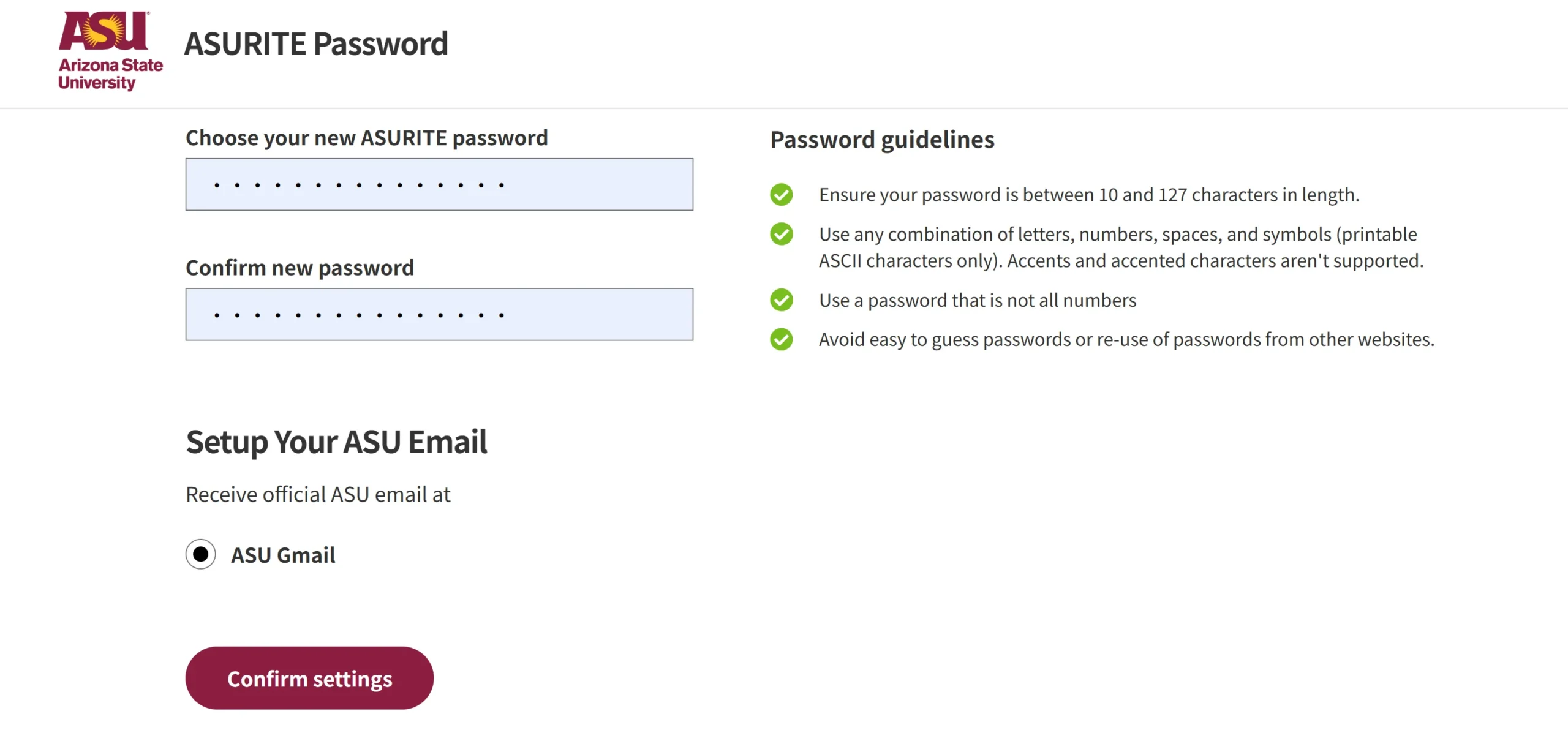This screenshot has width=1568, height=741.
Task: Click the 'not all numbers' guideline text
Action: 978,301
